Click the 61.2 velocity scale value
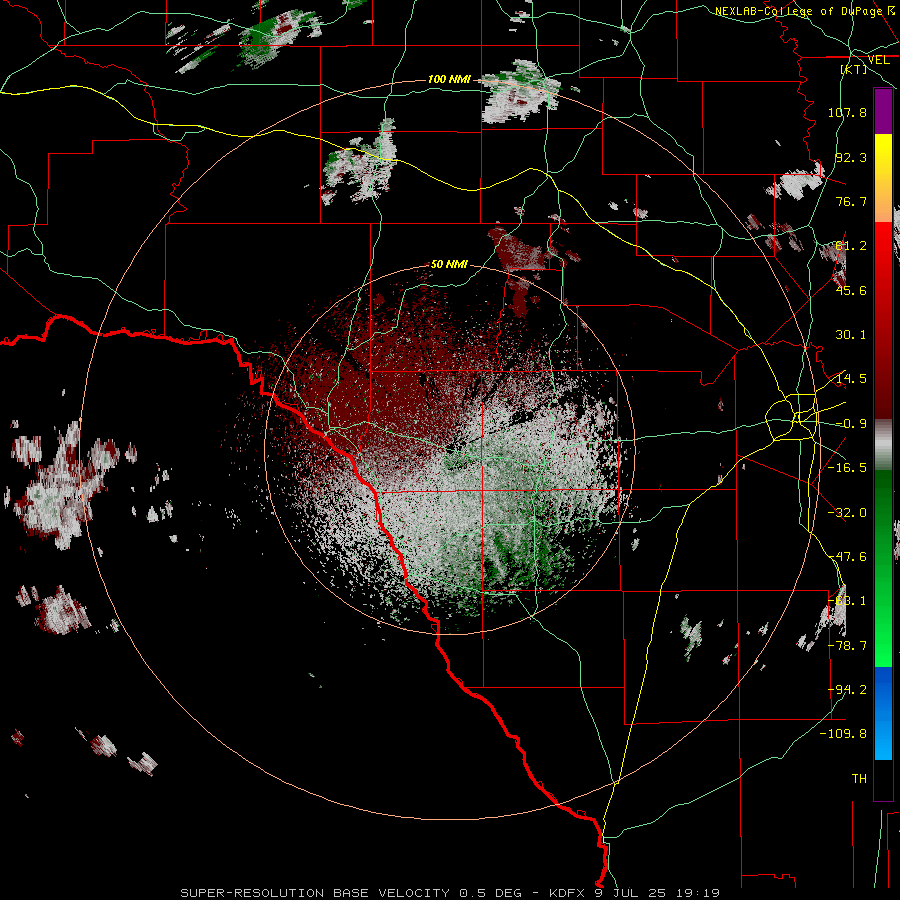Screen dimensions: 900x900 pyautogui.click(x=851, y=246)
